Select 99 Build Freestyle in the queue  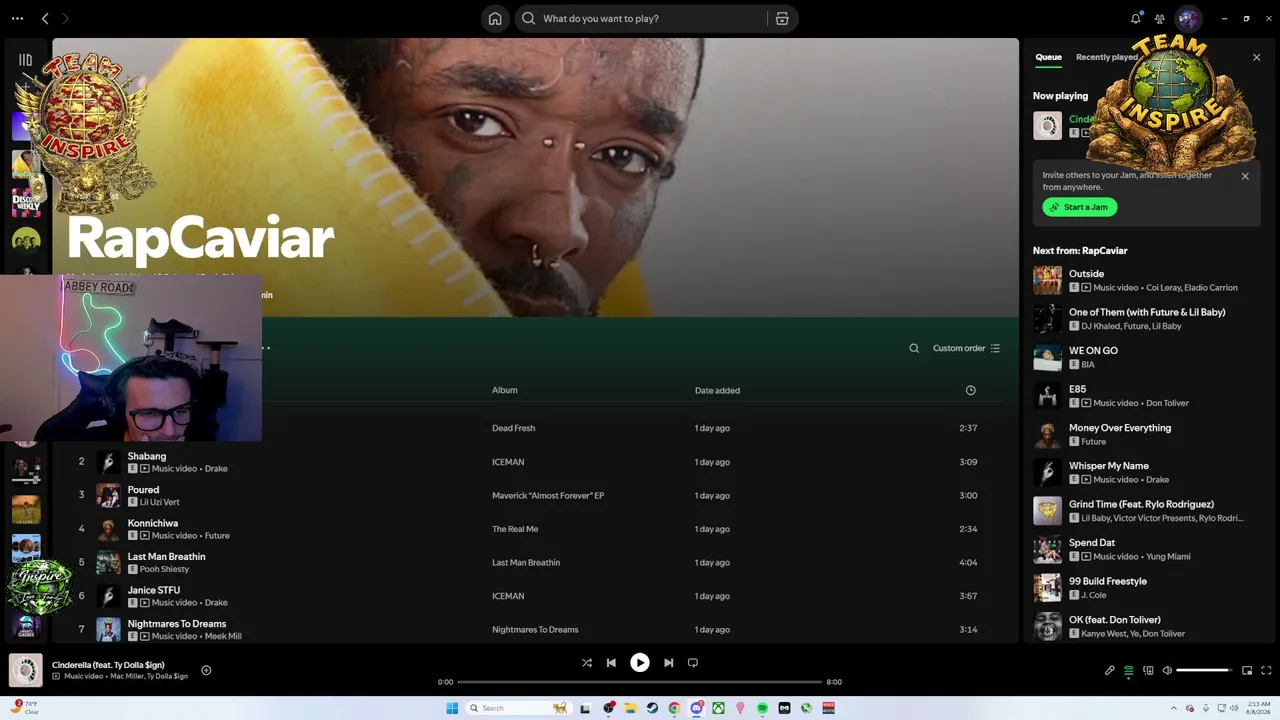coord(1146,588)
